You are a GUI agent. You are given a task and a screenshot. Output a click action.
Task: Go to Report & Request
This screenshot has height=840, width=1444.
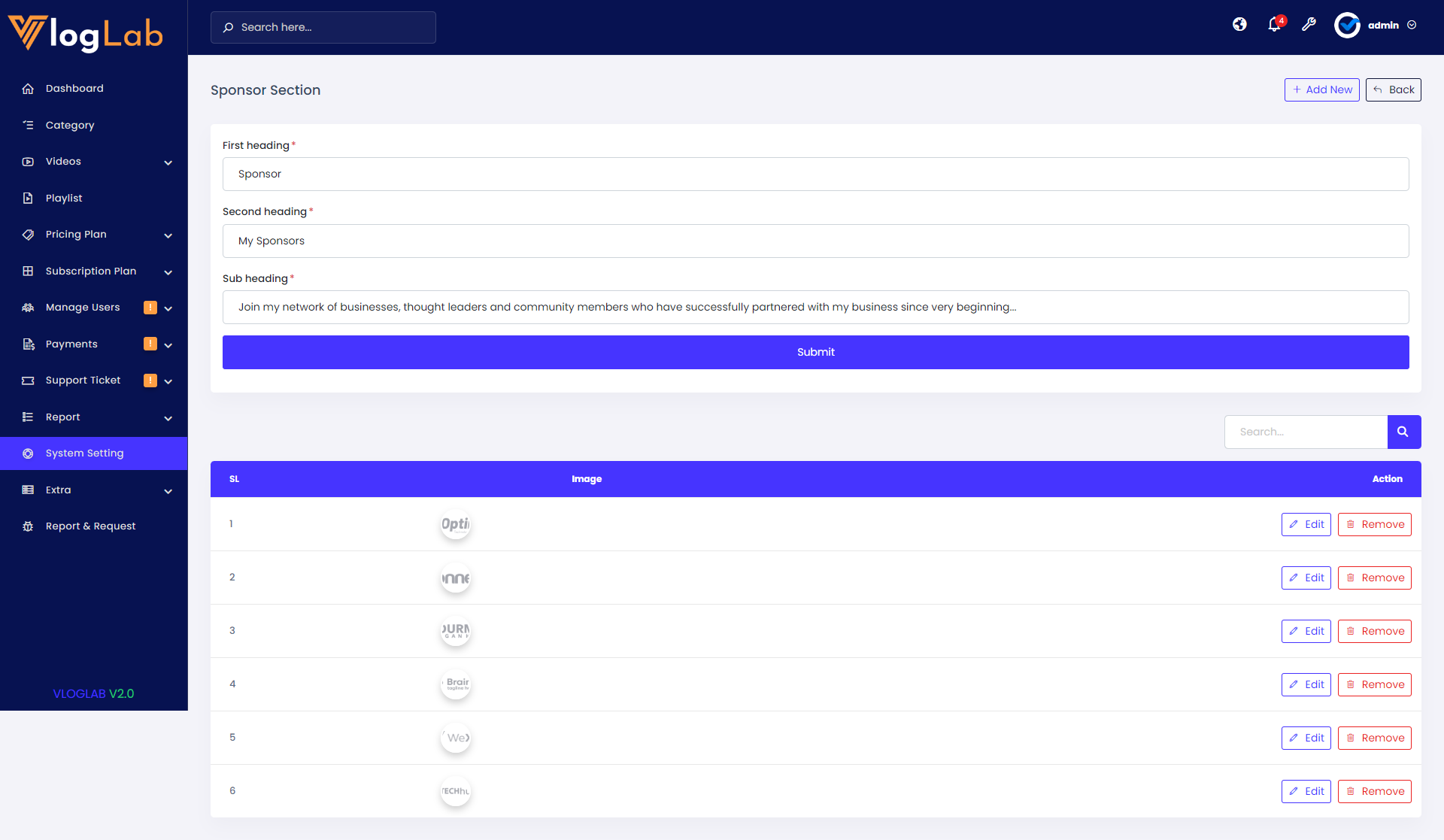click(90, 526)
